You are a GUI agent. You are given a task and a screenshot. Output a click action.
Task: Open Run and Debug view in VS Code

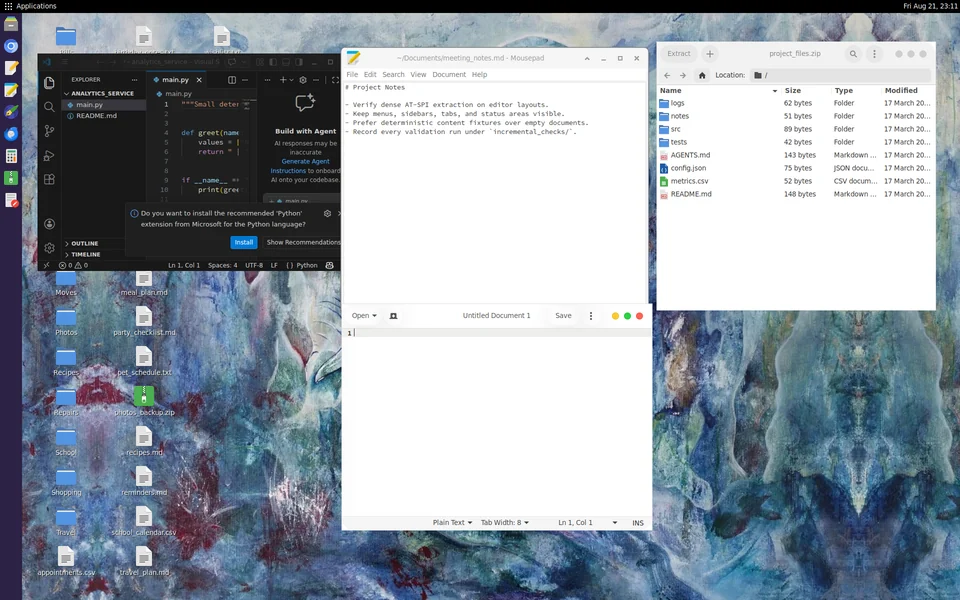[x=50, y=156]
